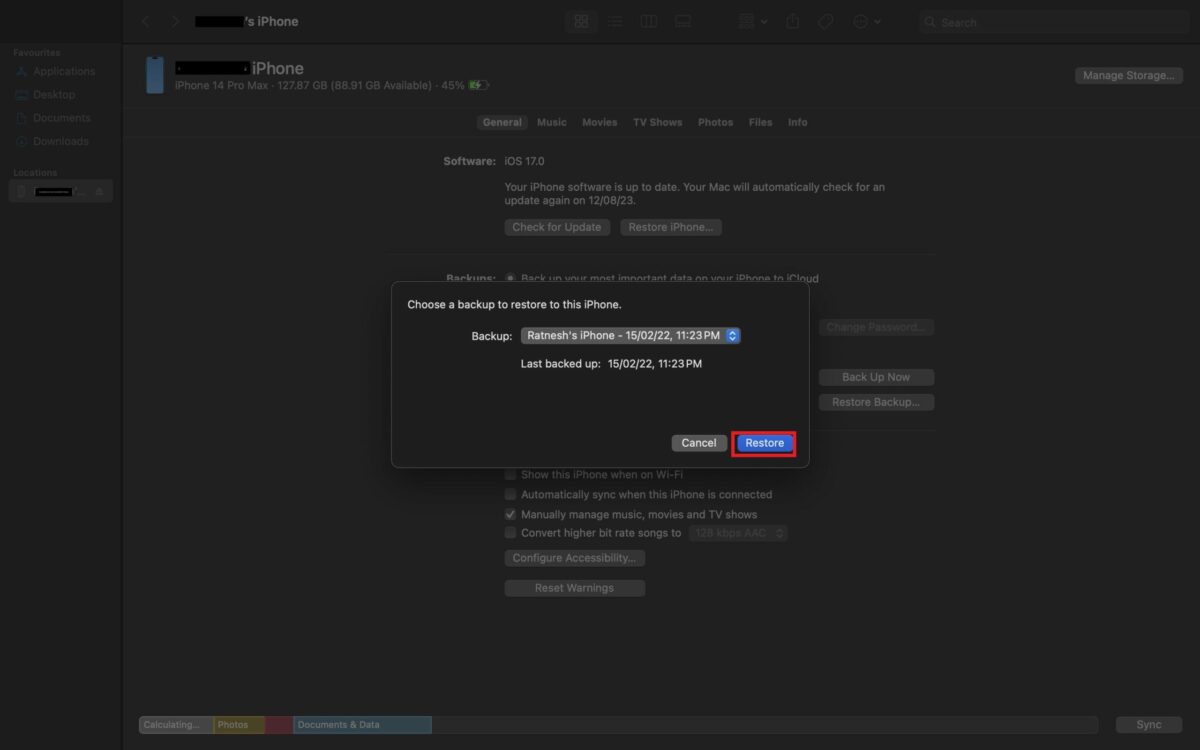
Task: Enable automatically sync when iPhone is connected
Action: point(511,494)
